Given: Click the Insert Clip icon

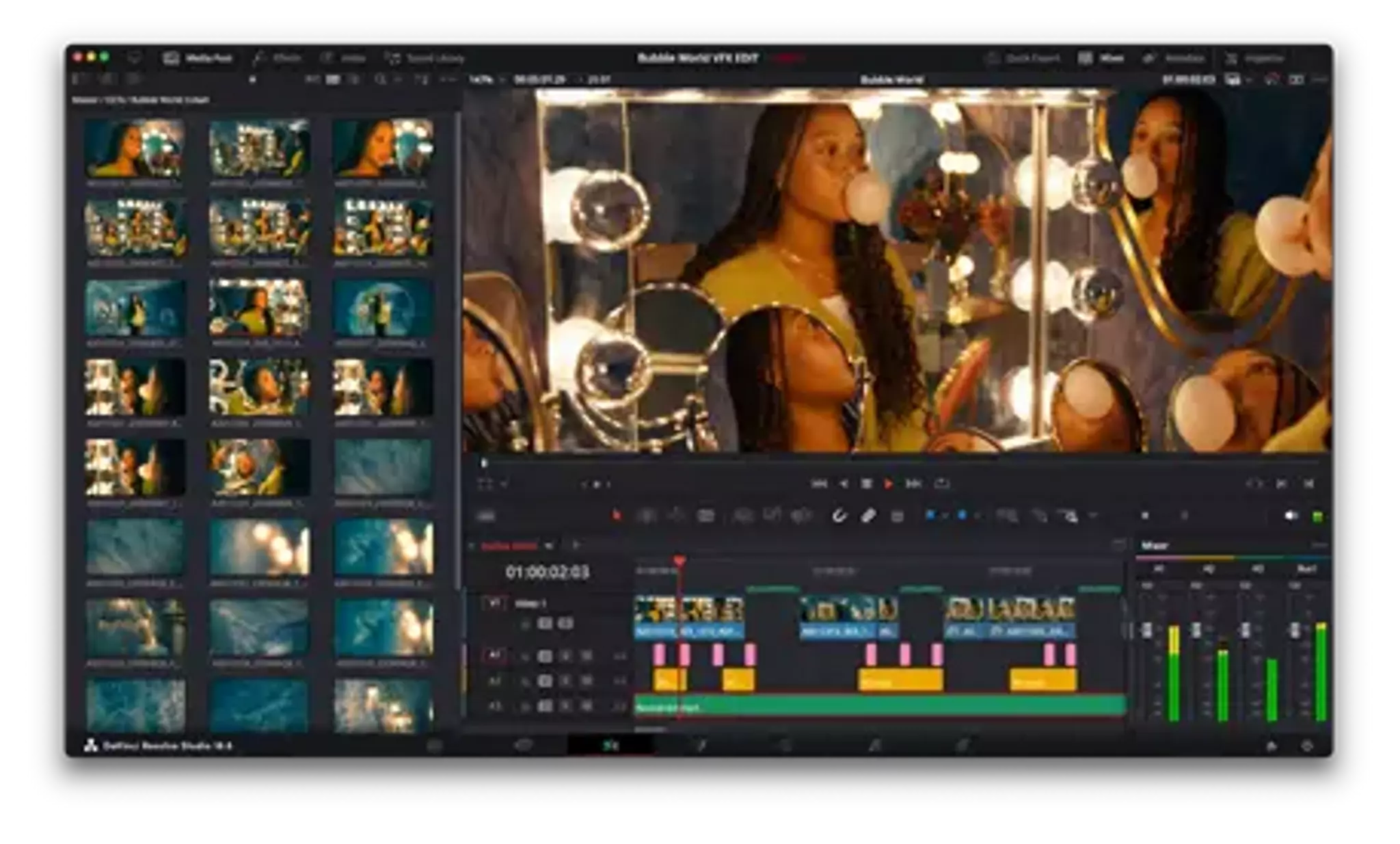Looking at the screenshot, I should point(743,516).
